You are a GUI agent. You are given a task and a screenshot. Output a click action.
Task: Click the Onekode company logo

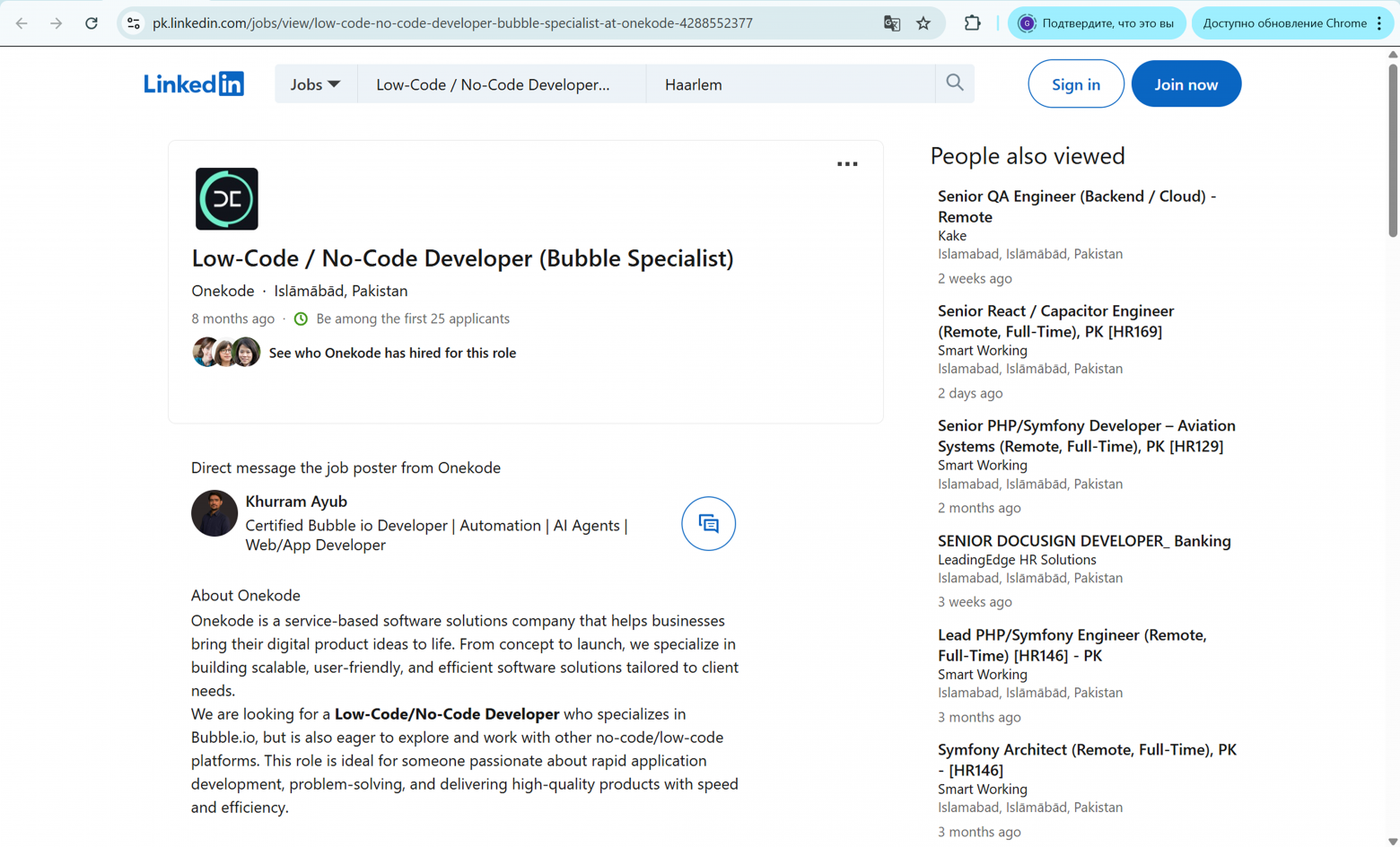tap(227, 199)
